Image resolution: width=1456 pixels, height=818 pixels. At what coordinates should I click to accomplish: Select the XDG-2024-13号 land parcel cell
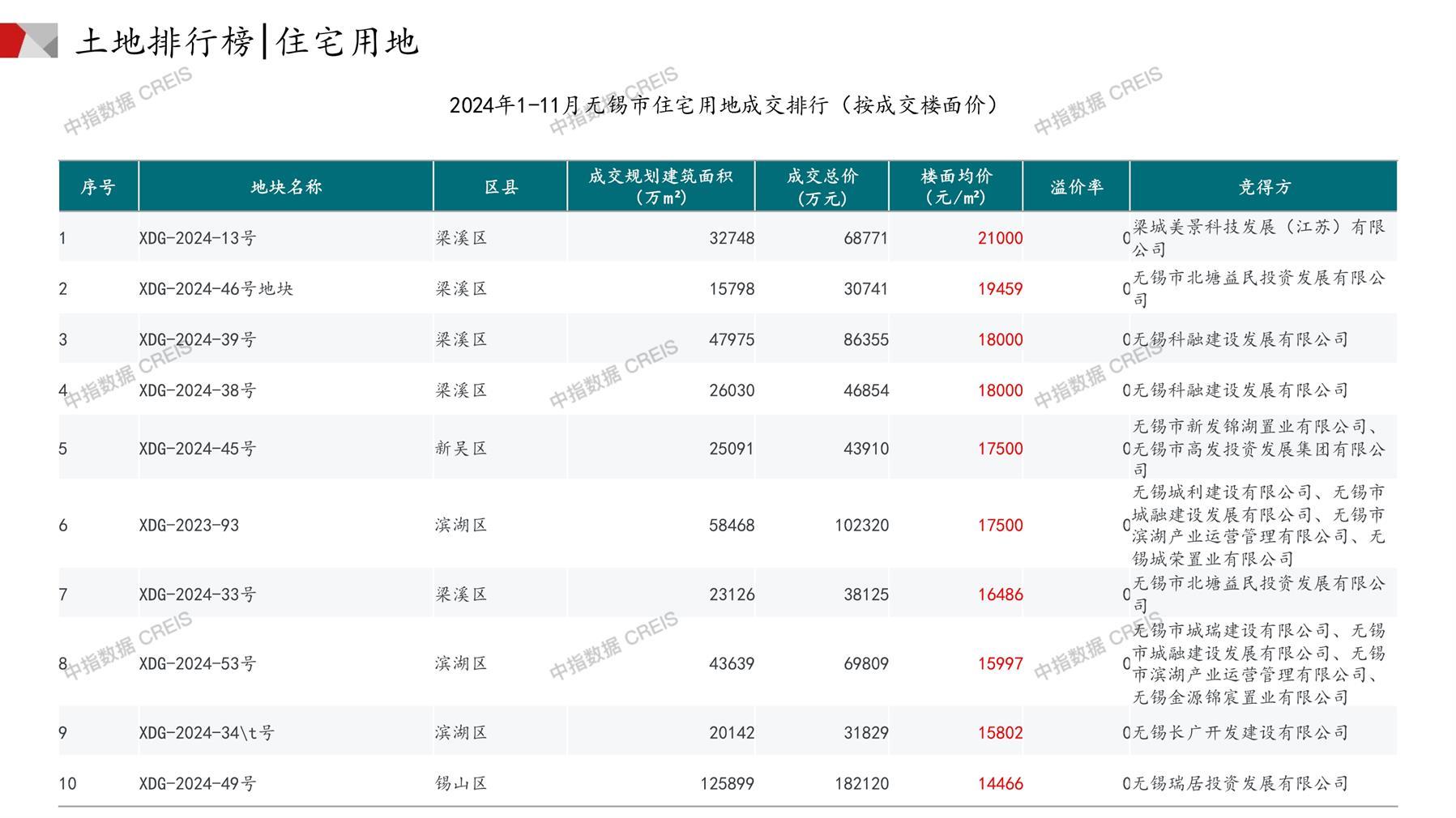click(x=198, y=238)
